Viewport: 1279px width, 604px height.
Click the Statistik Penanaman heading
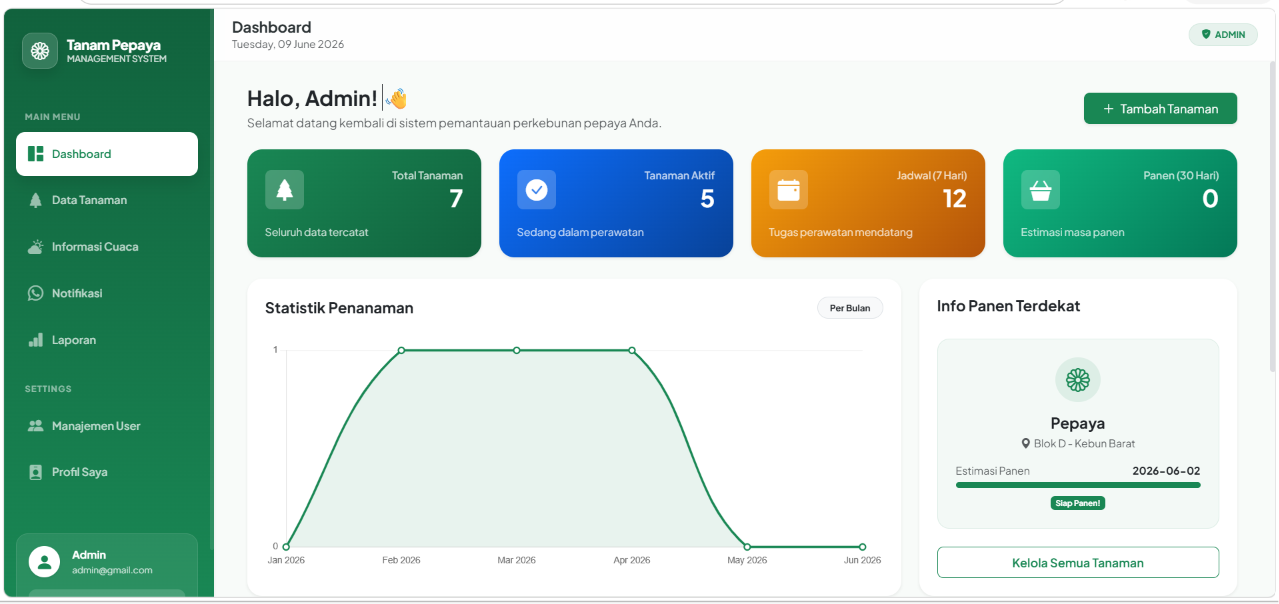(x=339, y=308)
